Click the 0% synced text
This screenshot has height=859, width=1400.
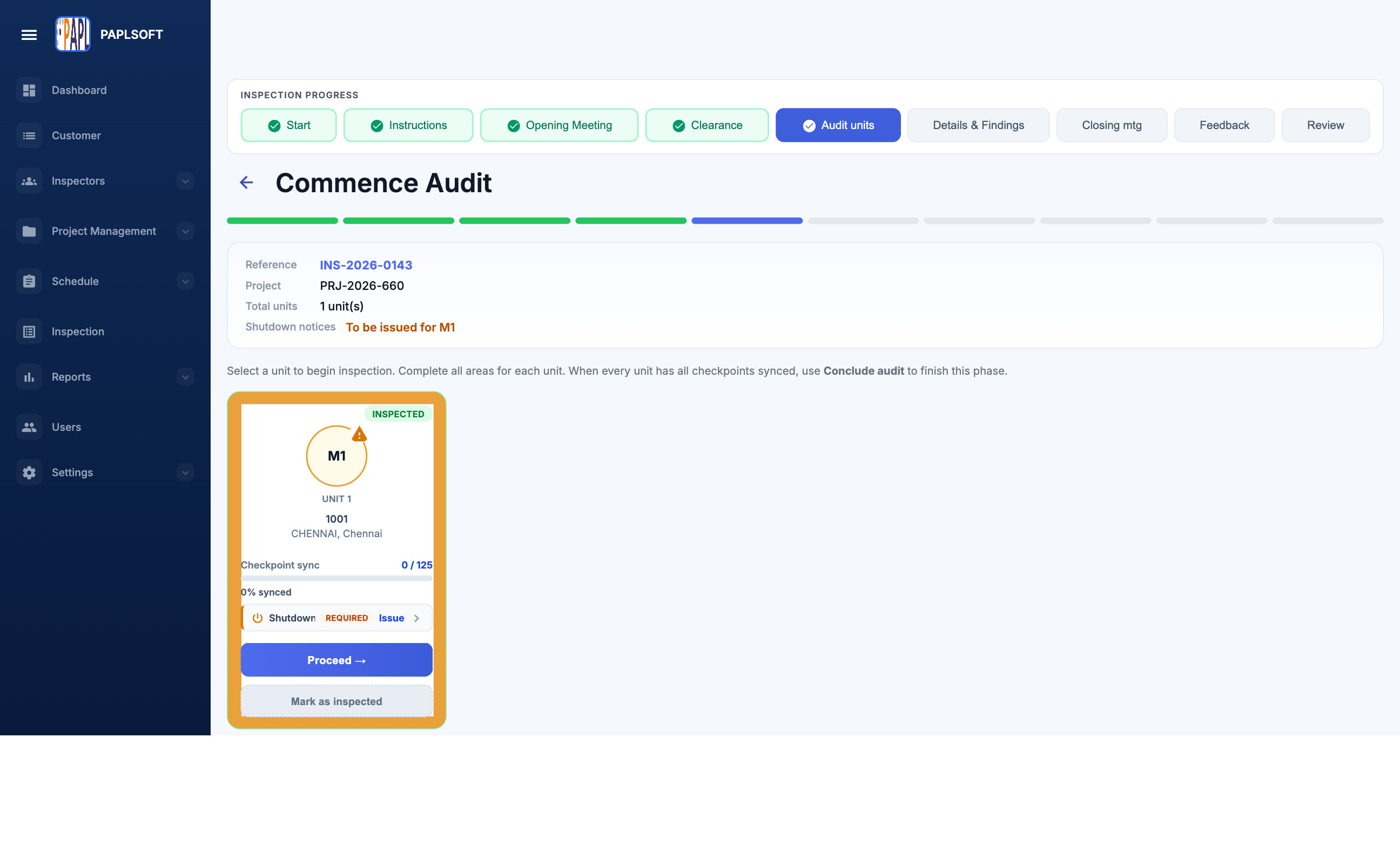click(x=266, y=592)
